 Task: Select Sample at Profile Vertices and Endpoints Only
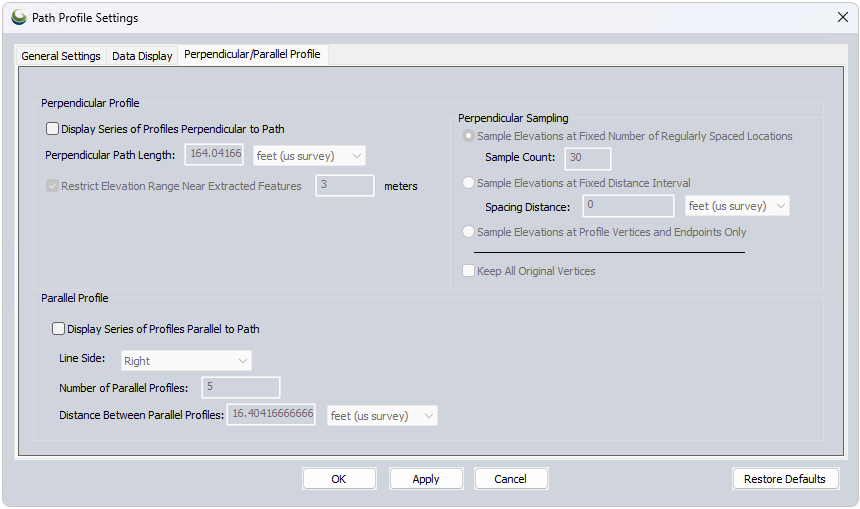(469, 232)
